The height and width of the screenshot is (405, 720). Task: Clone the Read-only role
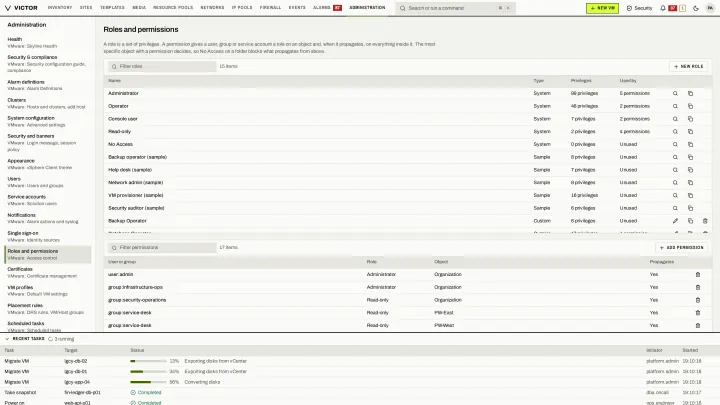(690, 131)
